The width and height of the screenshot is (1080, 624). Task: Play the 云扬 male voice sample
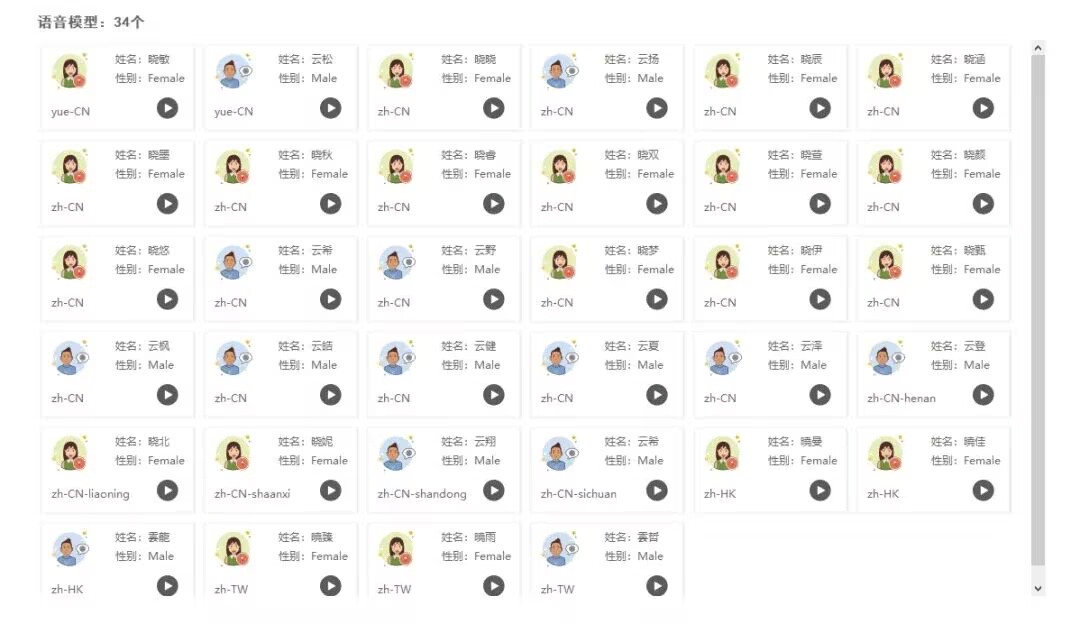tap(657, 108)
